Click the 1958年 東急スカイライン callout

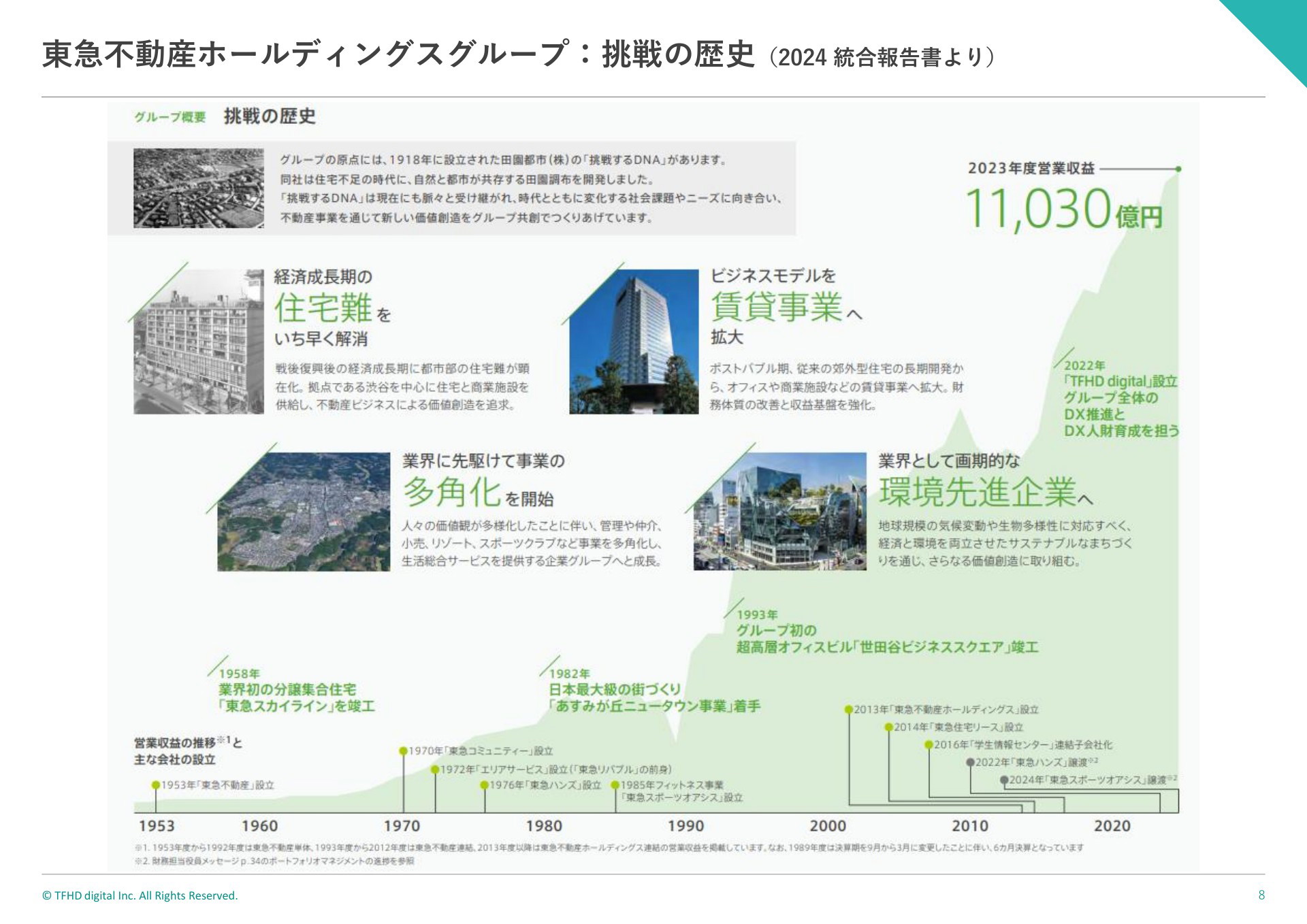[296, 690]
